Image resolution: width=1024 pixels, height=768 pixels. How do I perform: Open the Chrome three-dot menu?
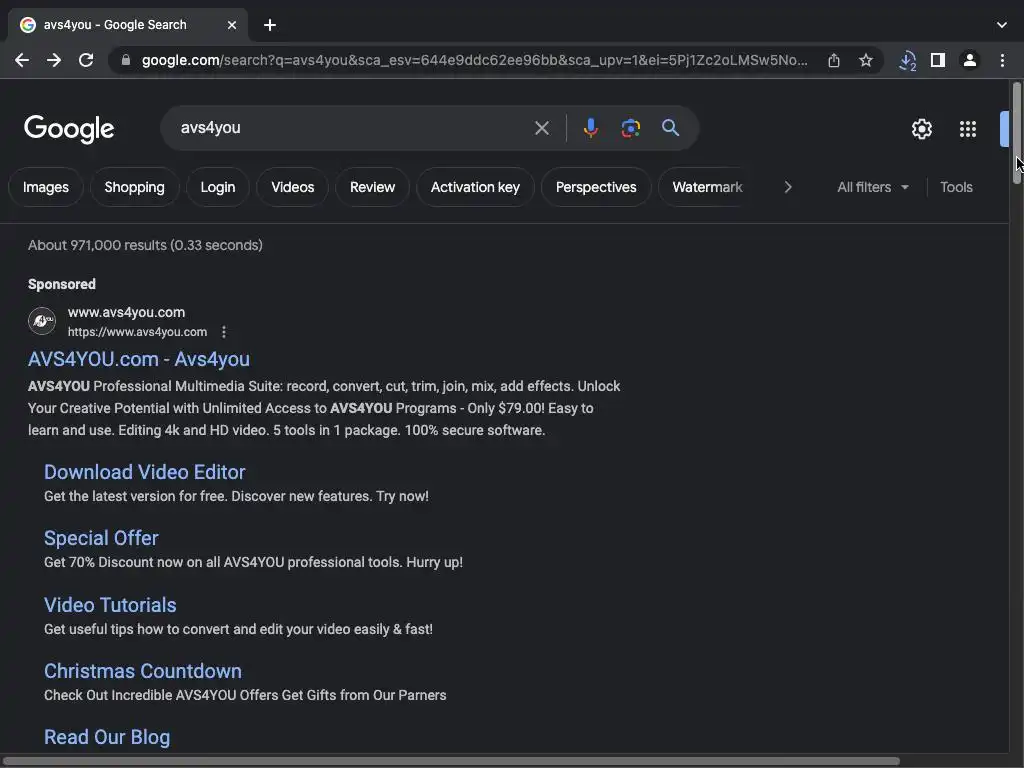[x=1002, y=61]
